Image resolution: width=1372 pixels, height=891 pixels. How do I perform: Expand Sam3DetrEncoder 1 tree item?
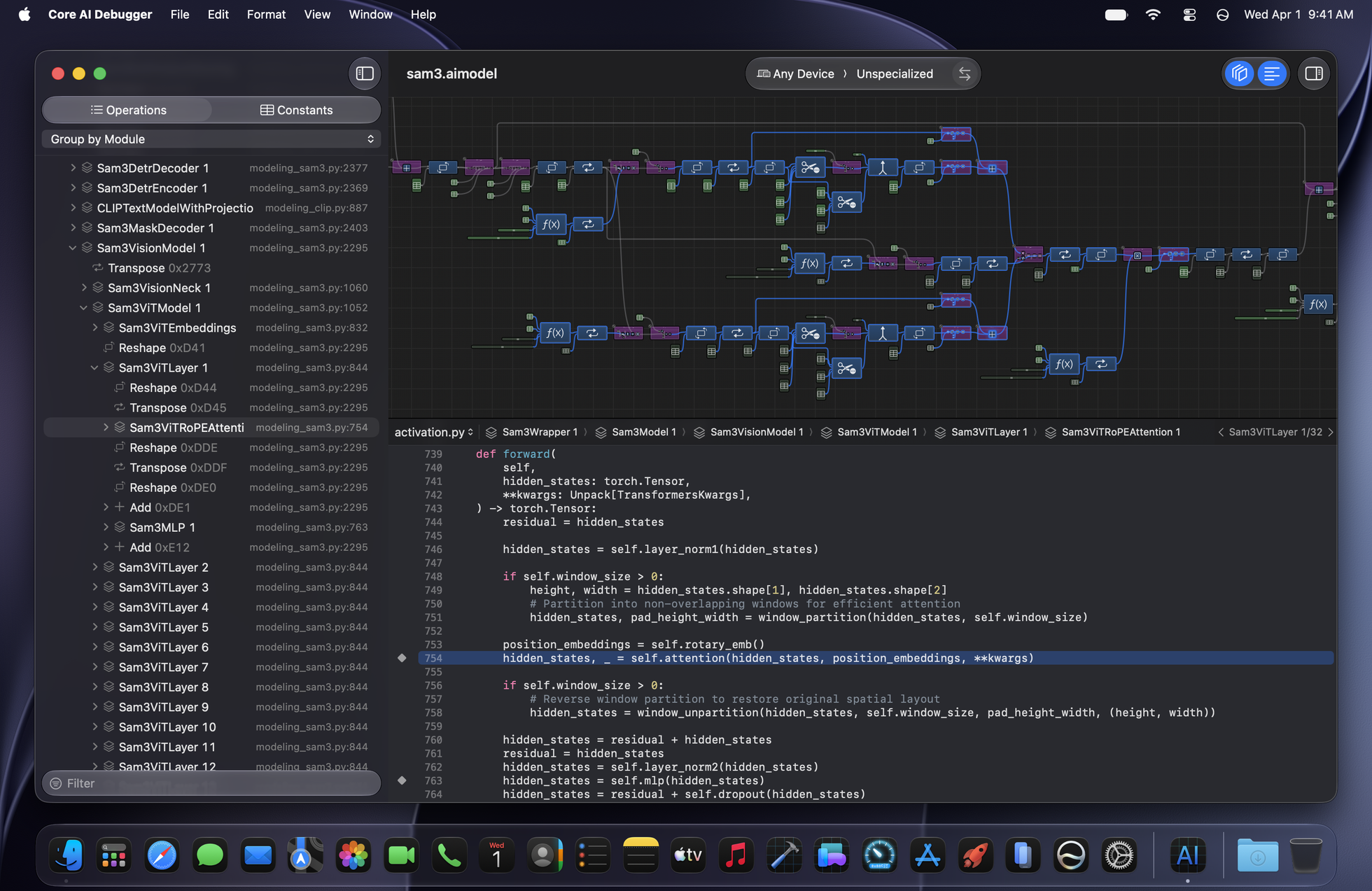tap(73, 188)
